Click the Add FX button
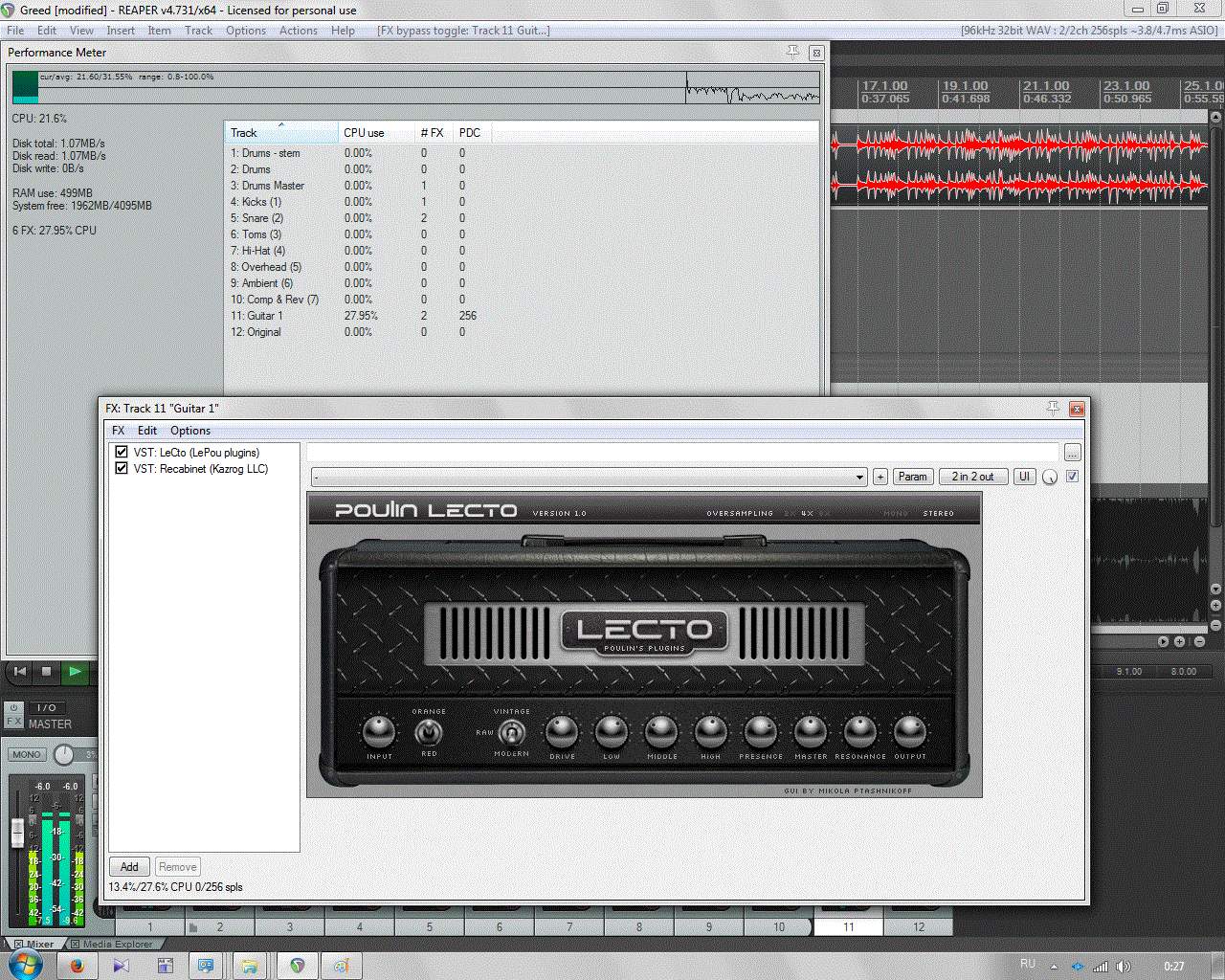1225x980 pixels. point(129,867)
